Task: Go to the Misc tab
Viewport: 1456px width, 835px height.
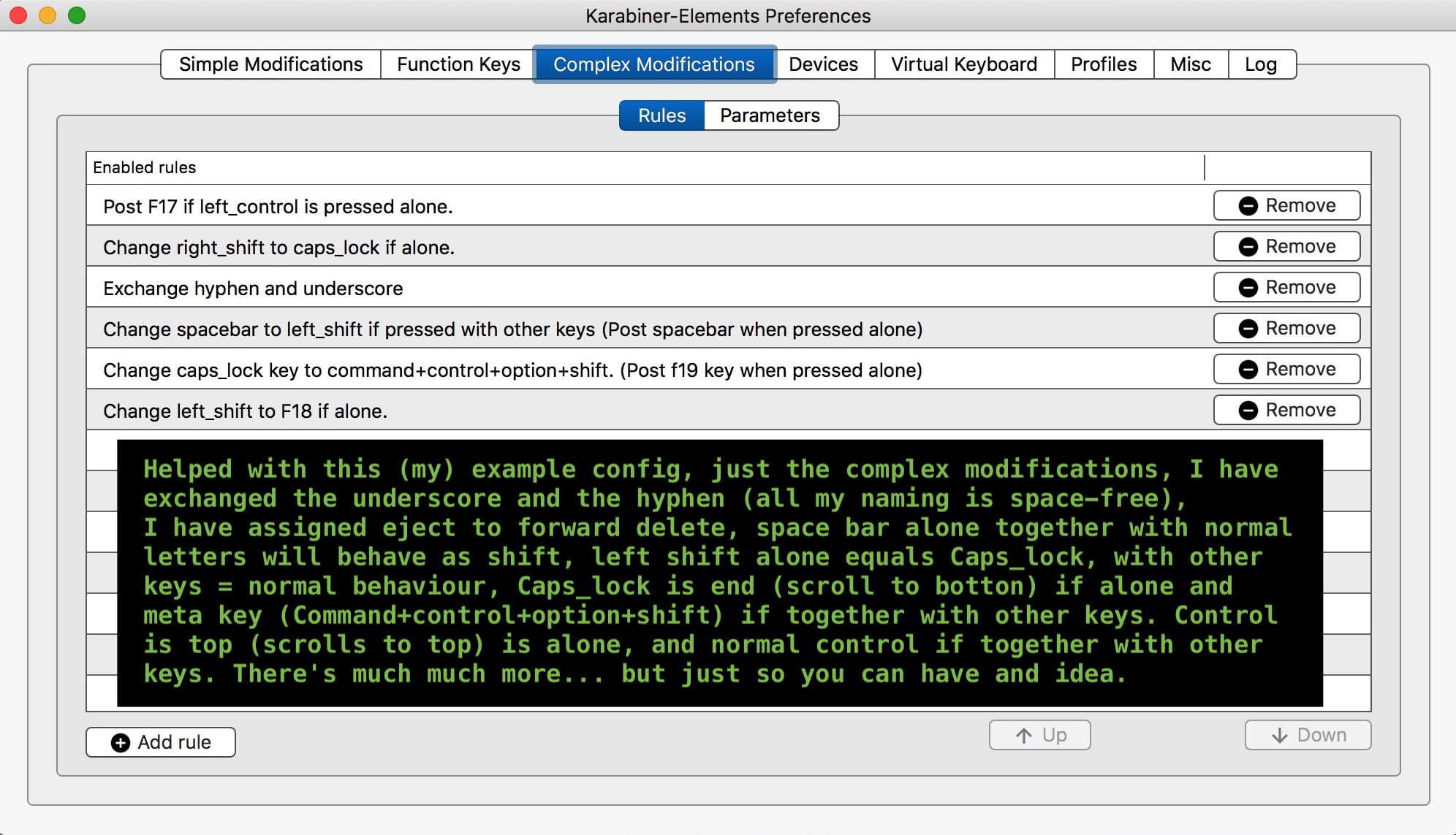Action: [1191, 64]
